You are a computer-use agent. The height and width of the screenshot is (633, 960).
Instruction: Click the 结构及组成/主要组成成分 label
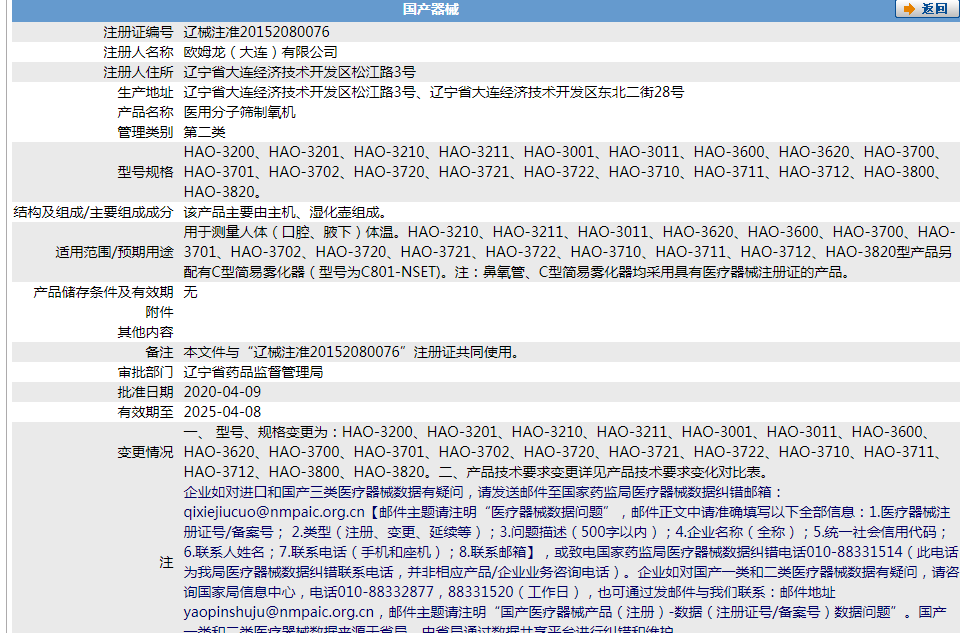pyautogui.click(x=94, y=212)
